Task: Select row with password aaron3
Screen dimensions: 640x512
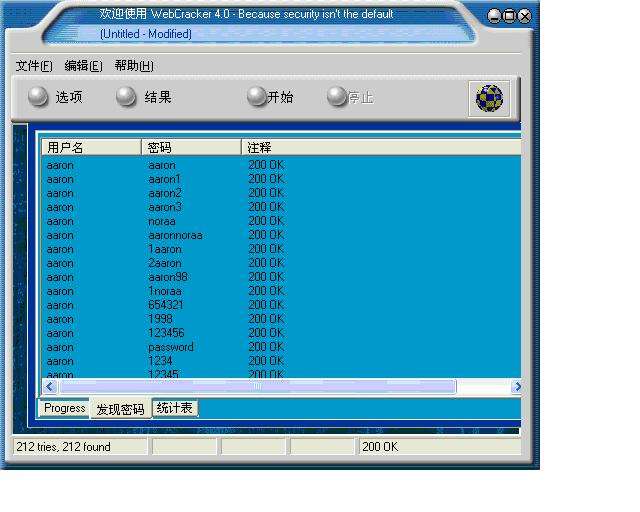Action: coord(281,207)
